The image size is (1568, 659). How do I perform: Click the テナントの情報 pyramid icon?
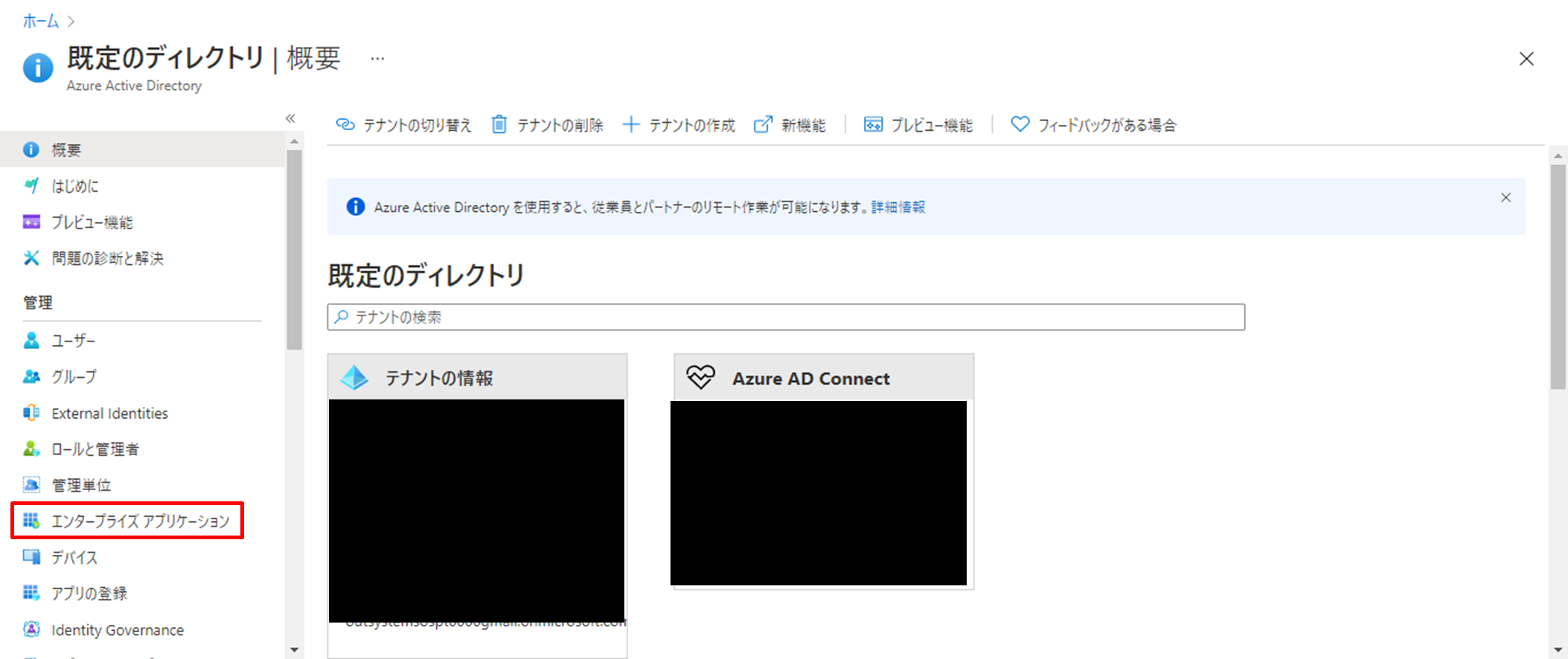[x=354, y=378]
